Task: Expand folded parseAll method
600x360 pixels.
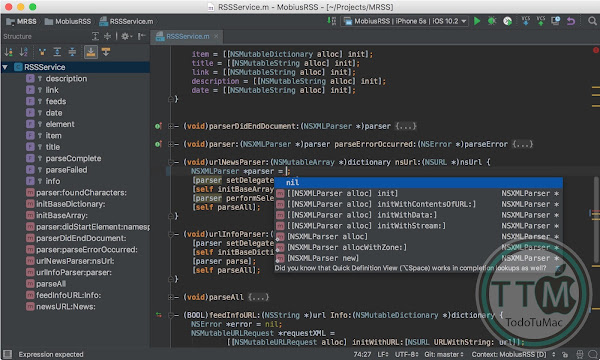Action: coord(171,297)
